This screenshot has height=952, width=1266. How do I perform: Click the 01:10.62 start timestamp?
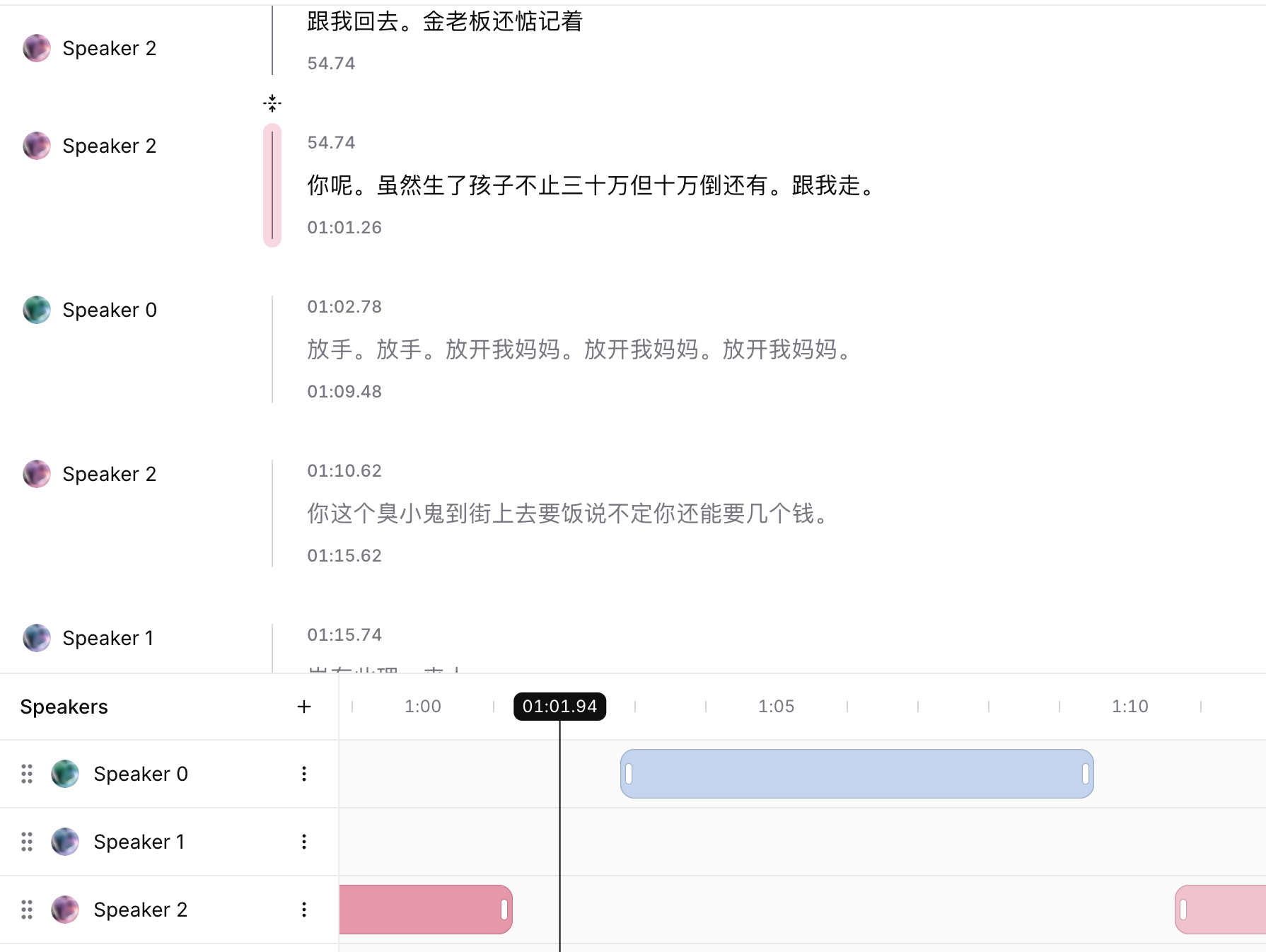pyautogui.click(x=344, y=471)
